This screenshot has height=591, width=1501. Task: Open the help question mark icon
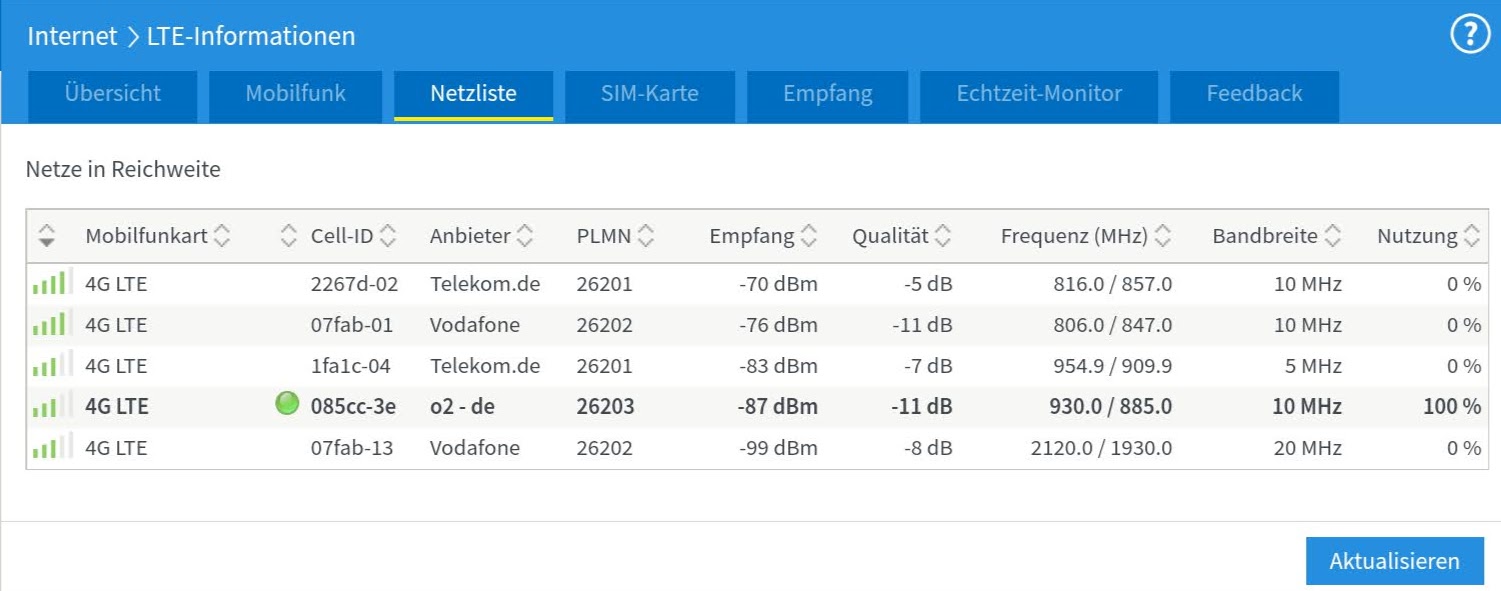click(x=1470, y=36)
